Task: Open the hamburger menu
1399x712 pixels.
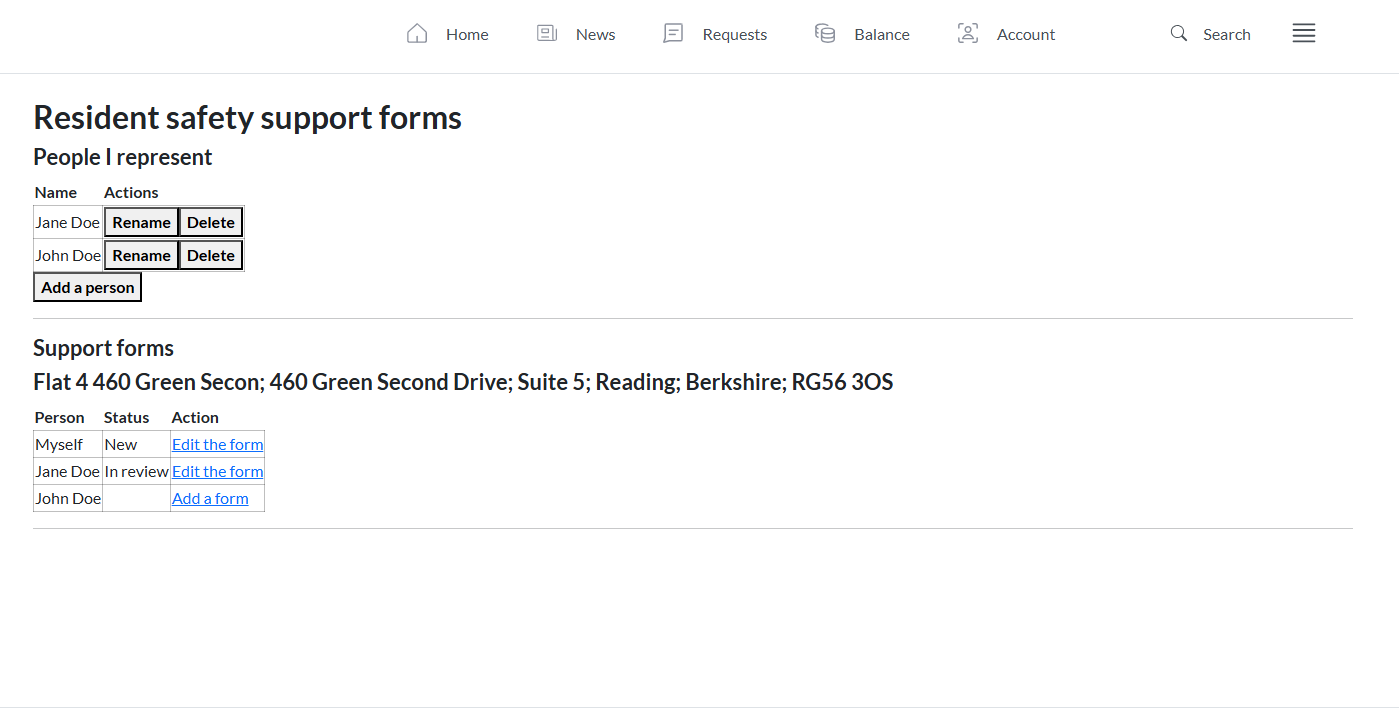Action: point(1304,34)
